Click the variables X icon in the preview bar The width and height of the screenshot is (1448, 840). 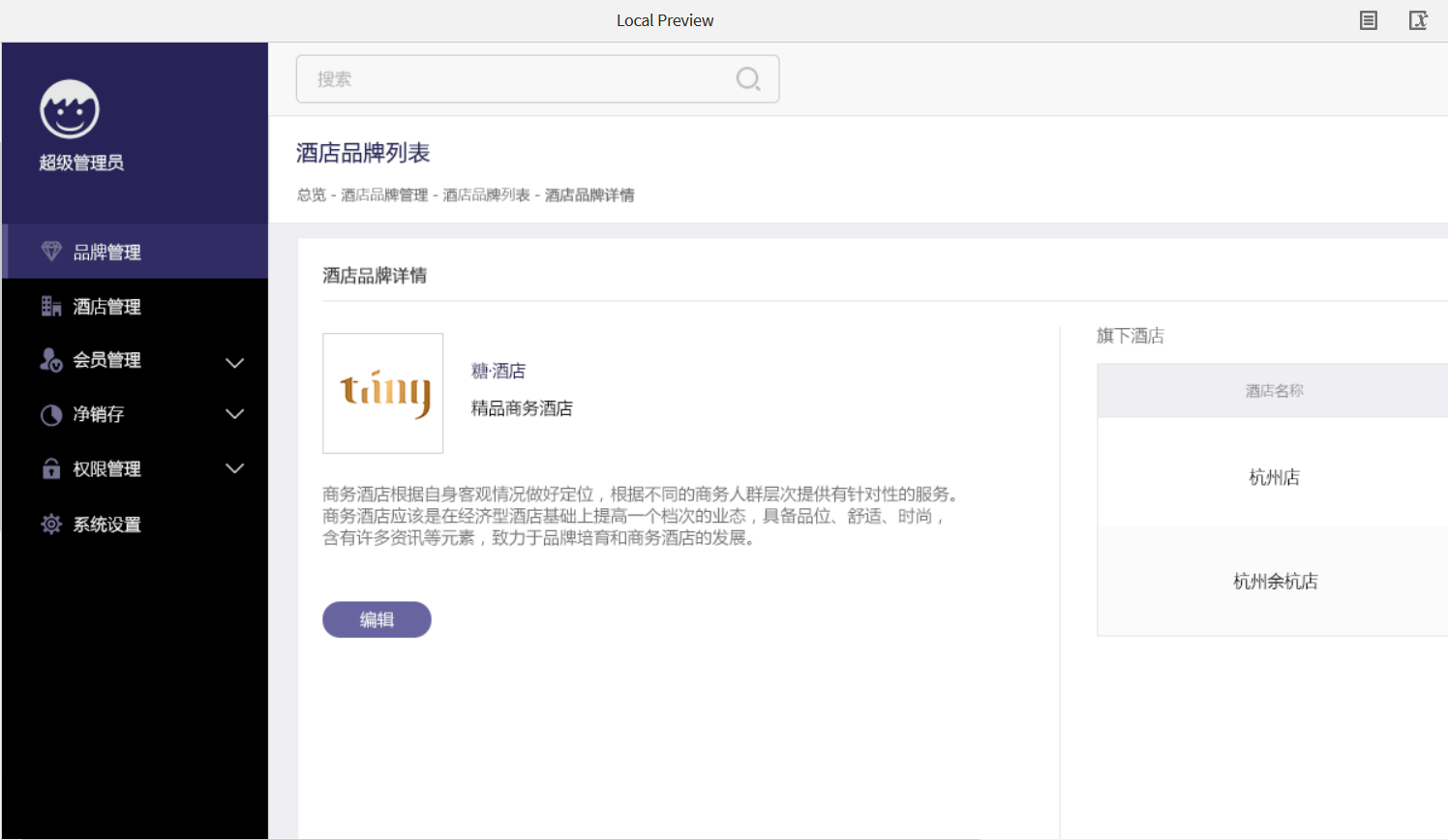coord(1418,20)
